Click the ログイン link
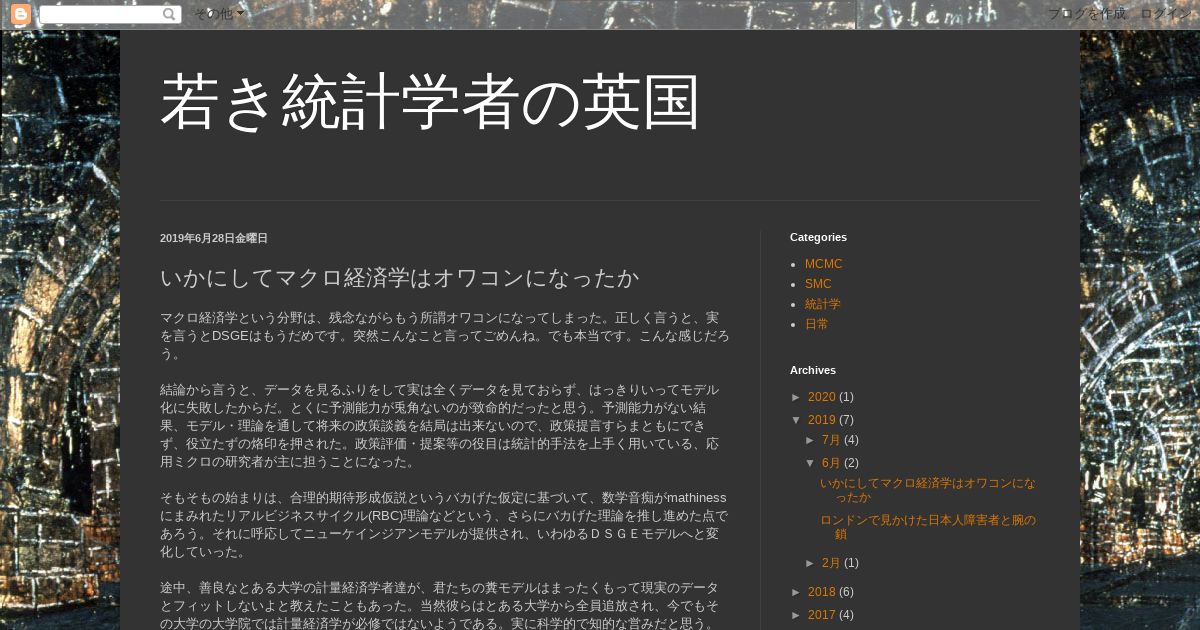1200x630 pixels. click(x=1168, y=14)
